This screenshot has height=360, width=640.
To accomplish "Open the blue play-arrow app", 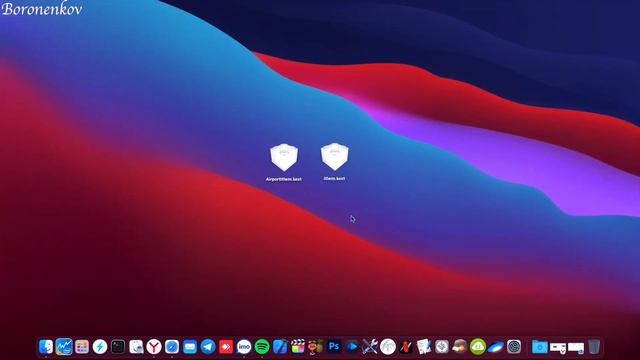I will click(352, 347).
